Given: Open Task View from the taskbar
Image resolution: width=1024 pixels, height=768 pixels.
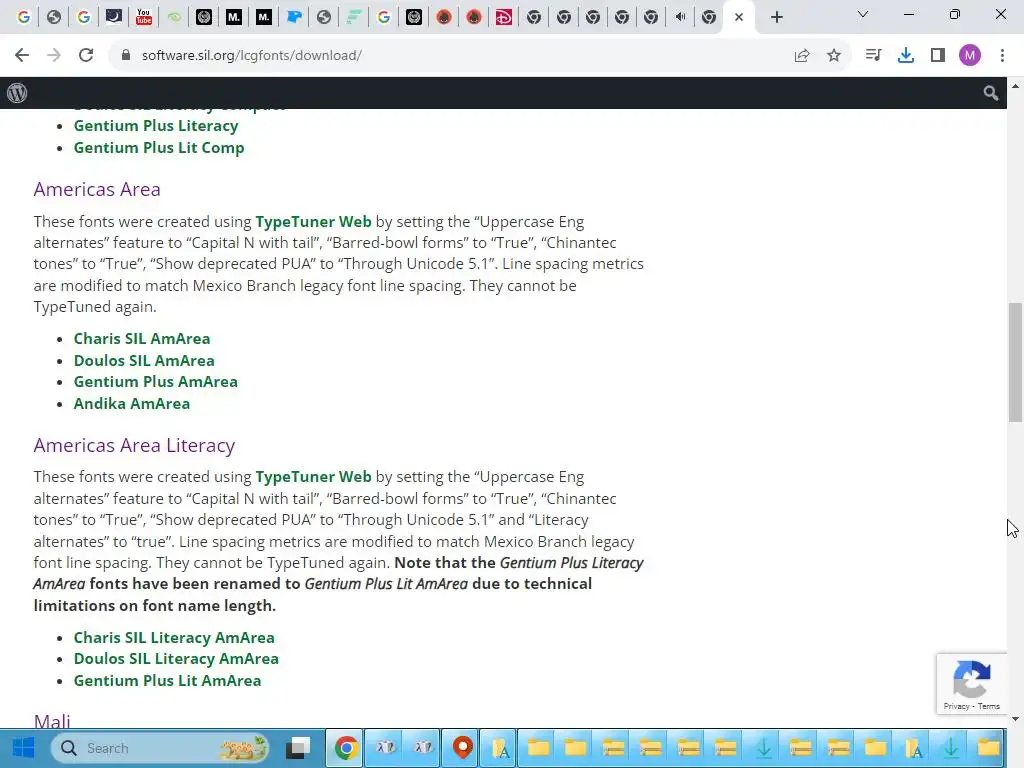Looking at the screenshot, I should coord(299,748).
